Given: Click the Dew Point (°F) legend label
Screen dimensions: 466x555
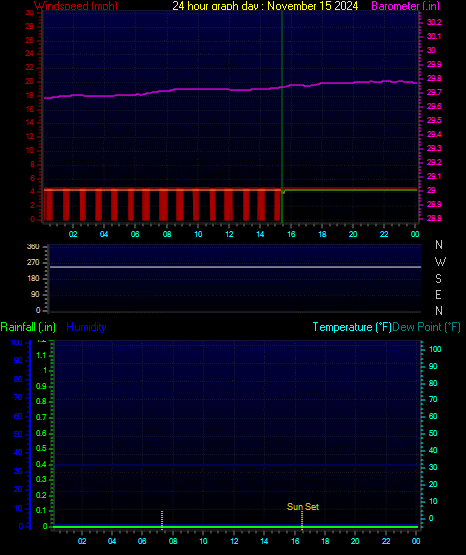Looking at the screenshot, I should tap(426, 327).
